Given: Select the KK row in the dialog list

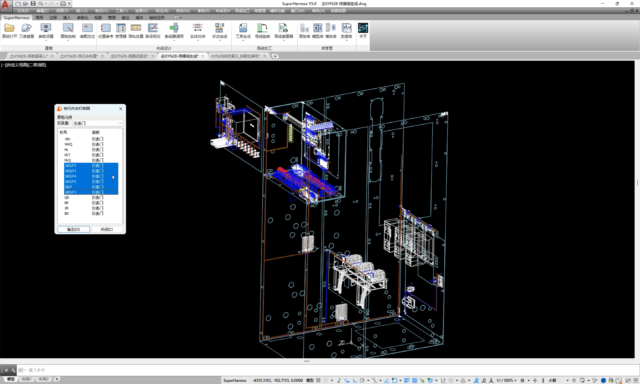Looking at the screenshot, I should pos(91,203).
